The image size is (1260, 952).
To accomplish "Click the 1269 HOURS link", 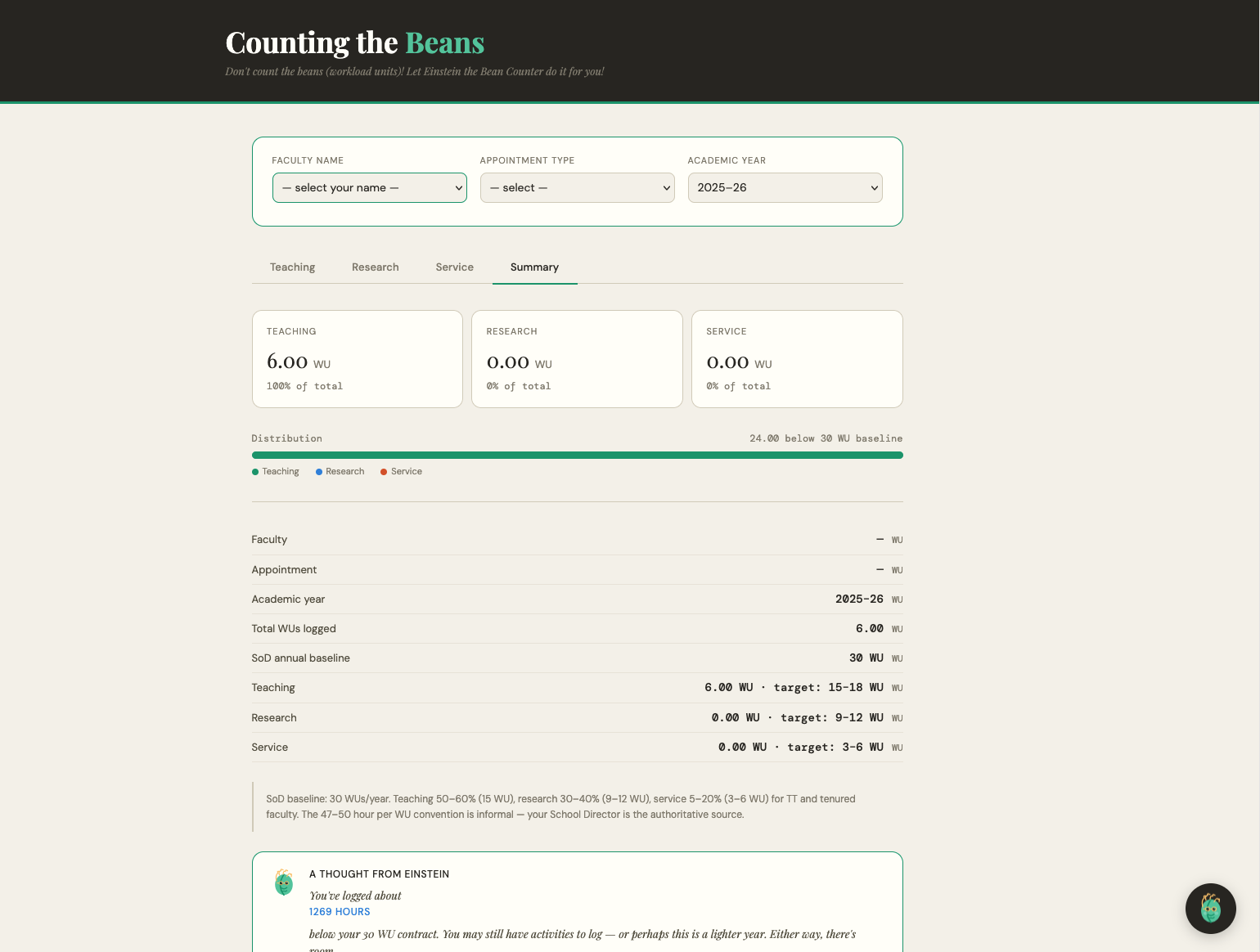I will pyautogui.click(x=340, y=912).
